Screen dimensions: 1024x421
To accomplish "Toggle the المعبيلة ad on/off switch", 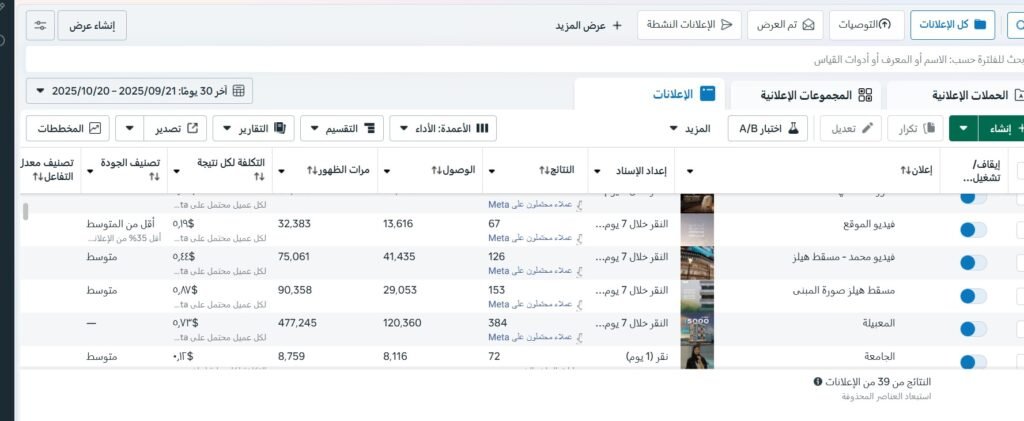I will 972,323.
